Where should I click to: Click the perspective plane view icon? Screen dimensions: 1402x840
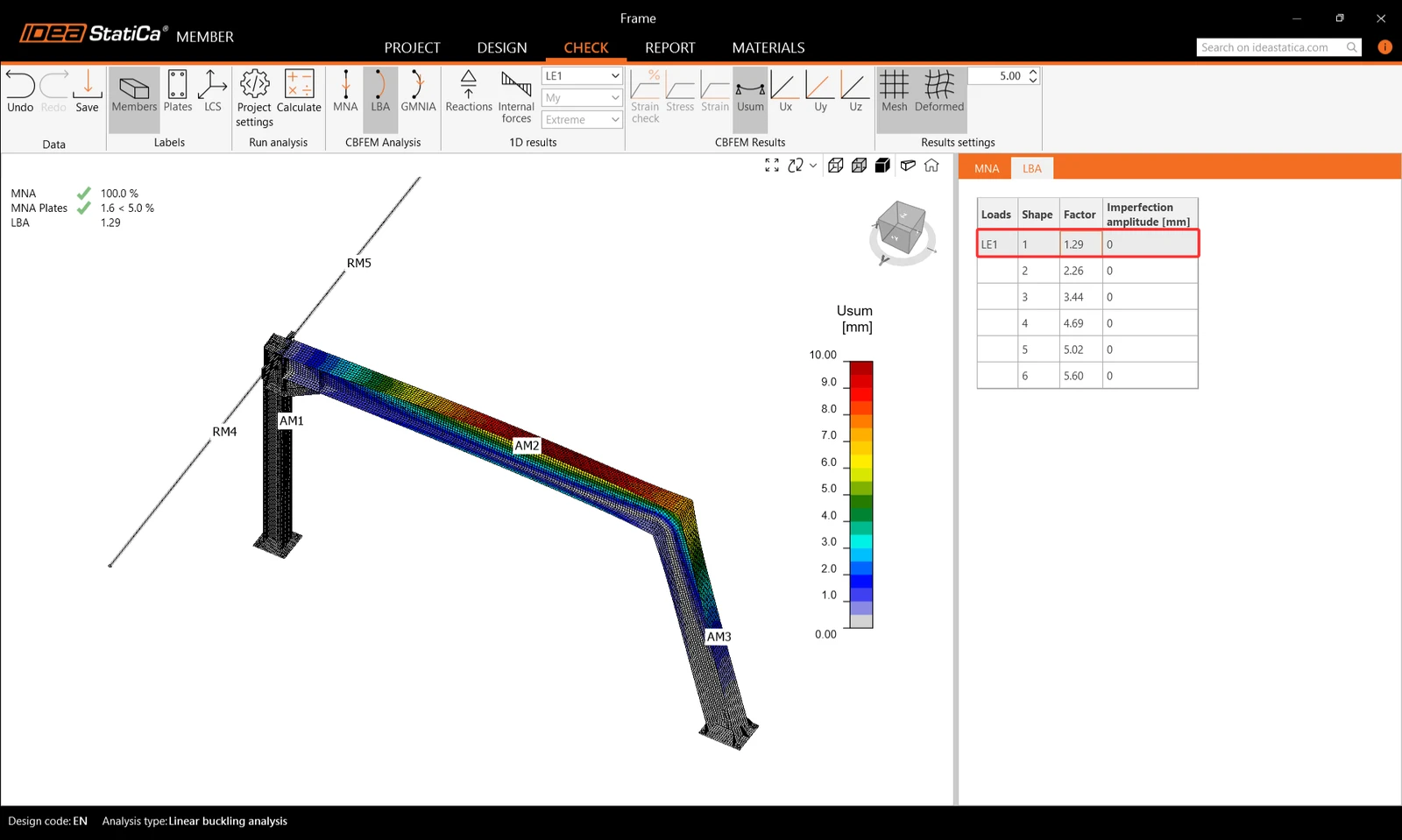908,166
